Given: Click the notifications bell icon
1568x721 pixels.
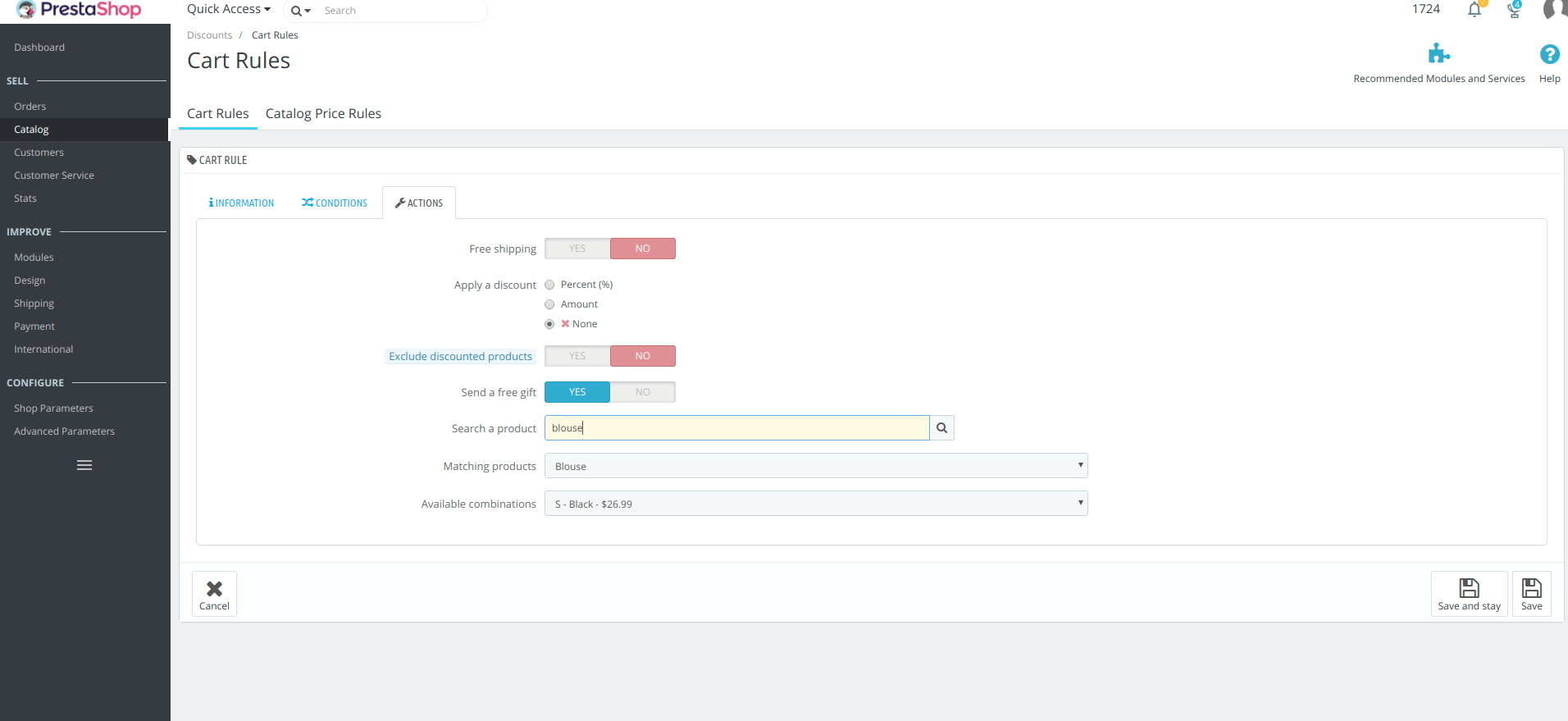Looking at the screenshot, I should [x=1474, y=10].
